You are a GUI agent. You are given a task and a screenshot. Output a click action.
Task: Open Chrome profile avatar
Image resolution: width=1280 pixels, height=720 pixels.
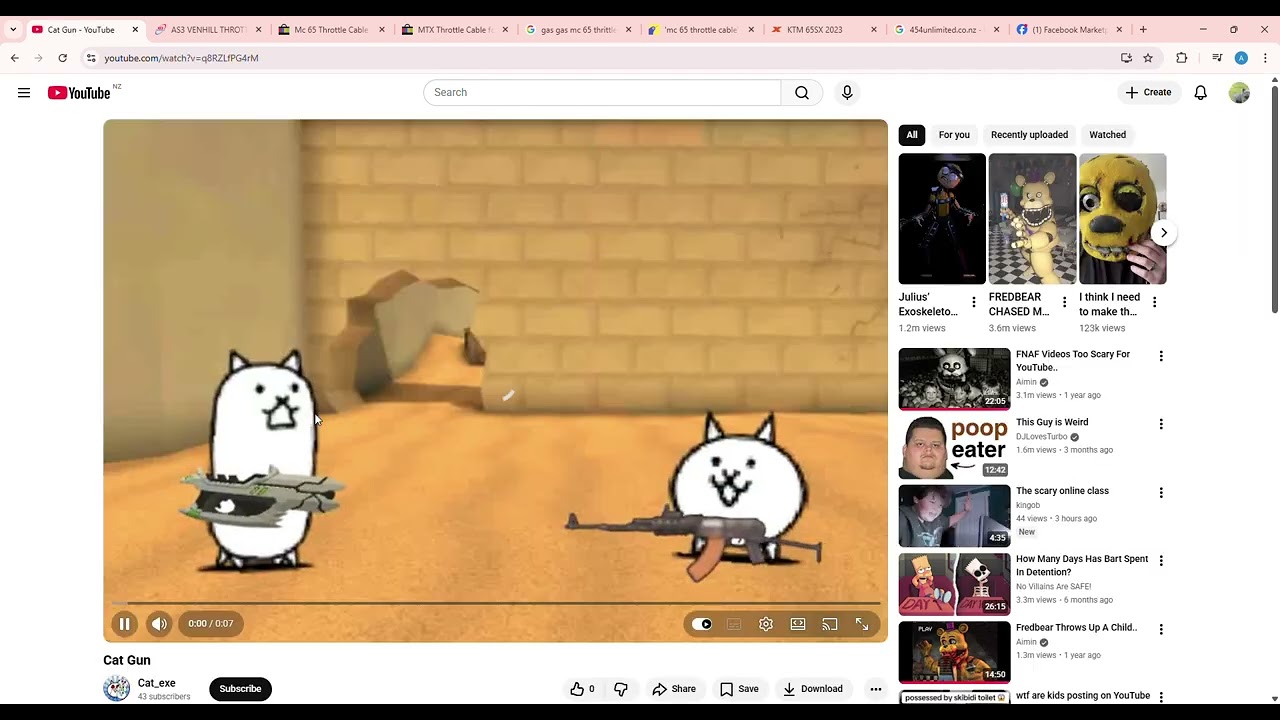tap(1241, 58)
